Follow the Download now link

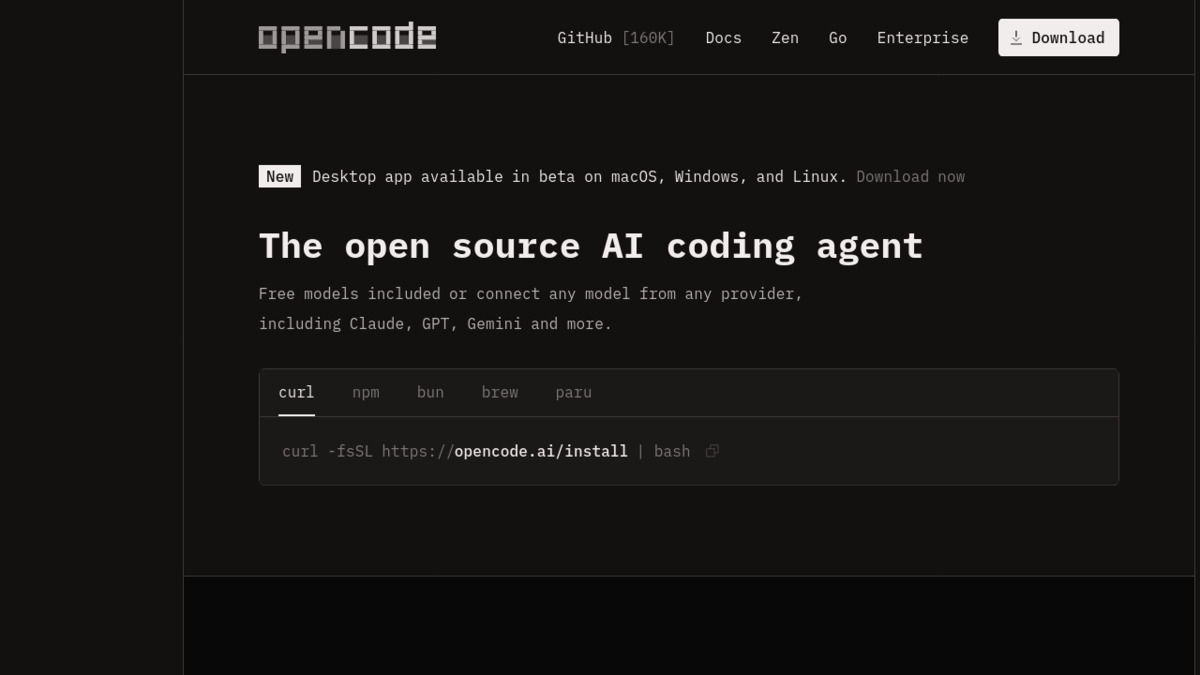910,177
